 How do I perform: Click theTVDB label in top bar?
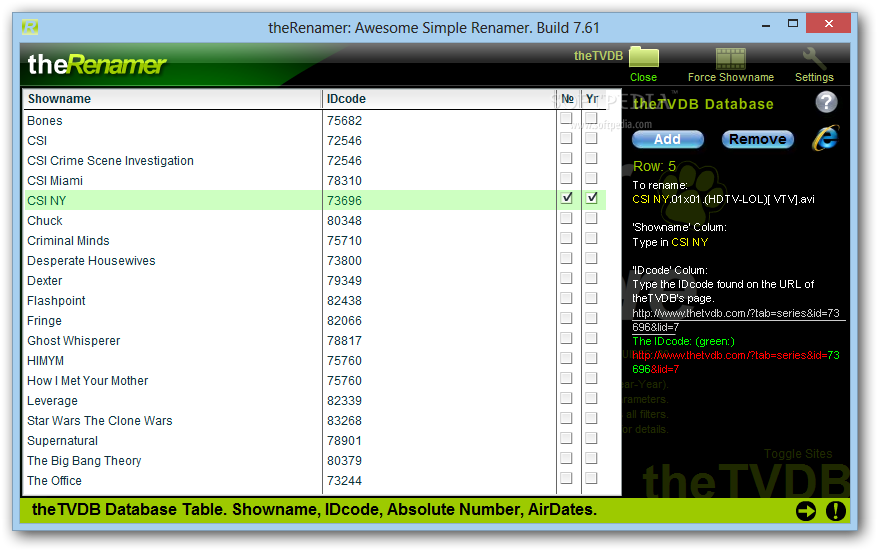coord(598,55)
